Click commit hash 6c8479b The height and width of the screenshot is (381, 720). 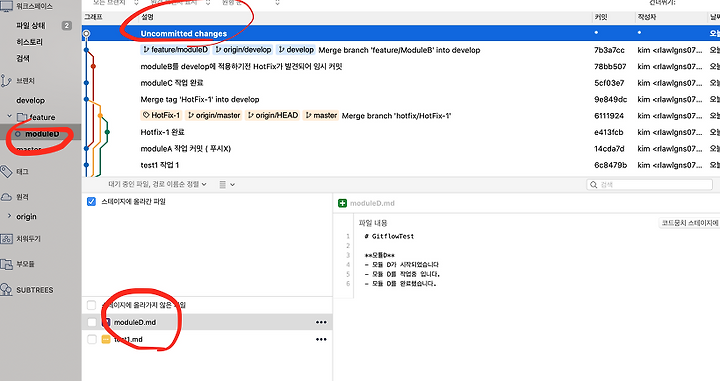tap(611, 165)
